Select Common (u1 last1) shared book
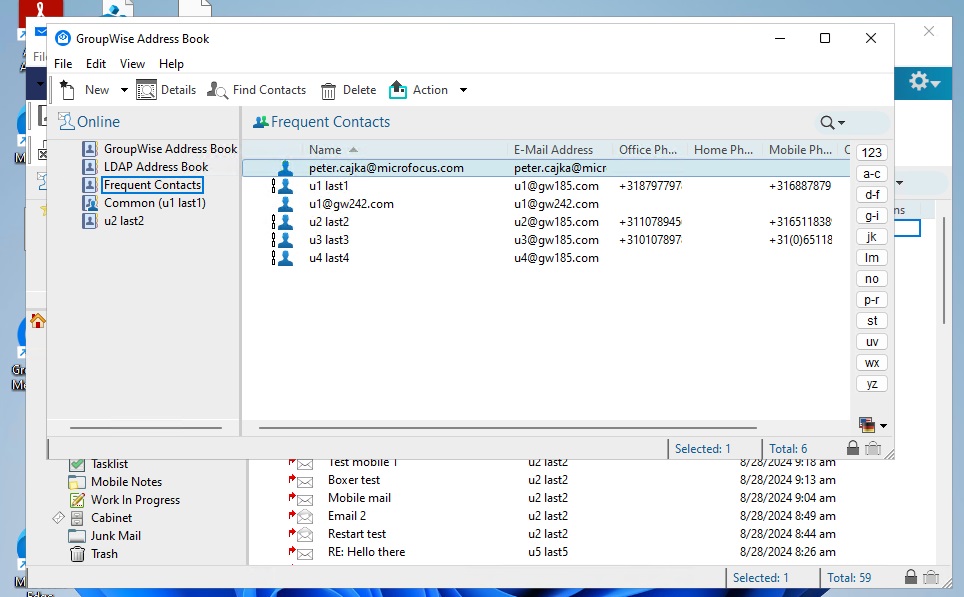 click(155, 203)
